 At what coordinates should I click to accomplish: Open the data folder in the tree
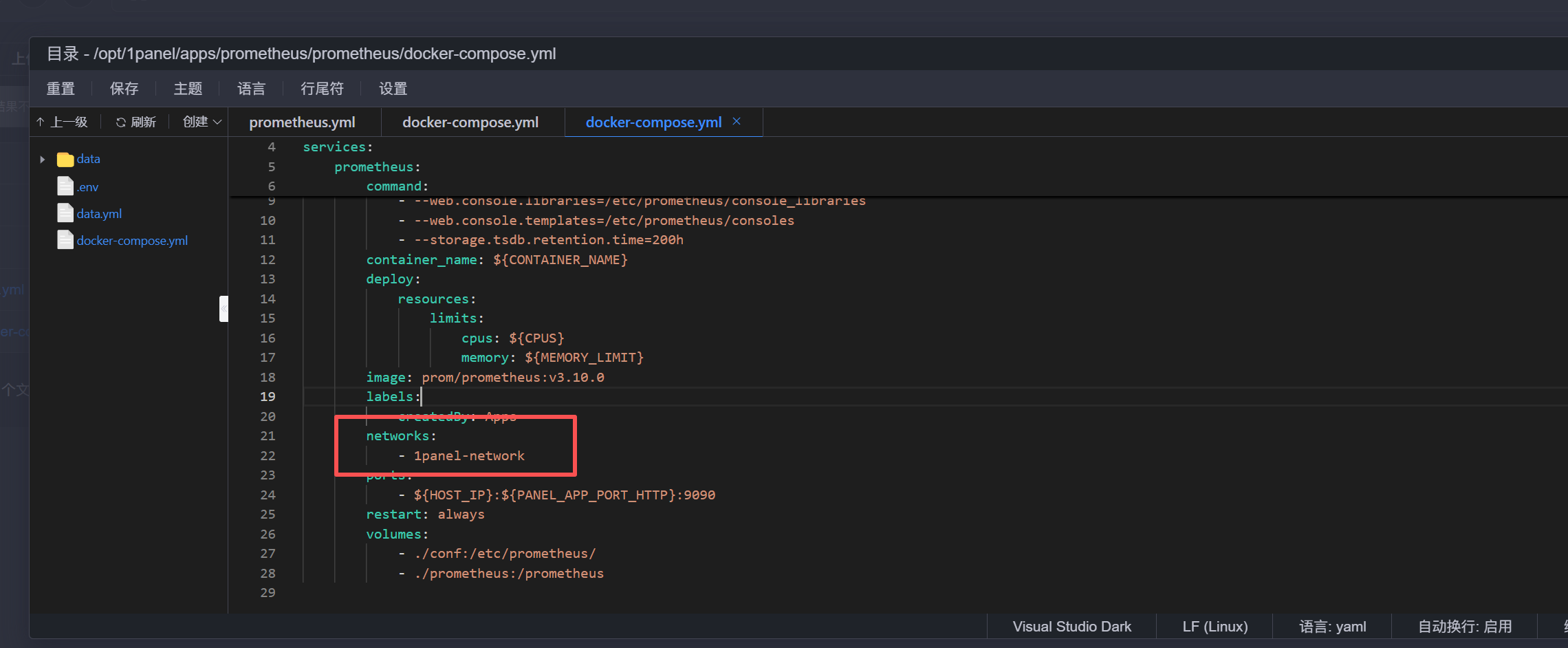(88, 159)
